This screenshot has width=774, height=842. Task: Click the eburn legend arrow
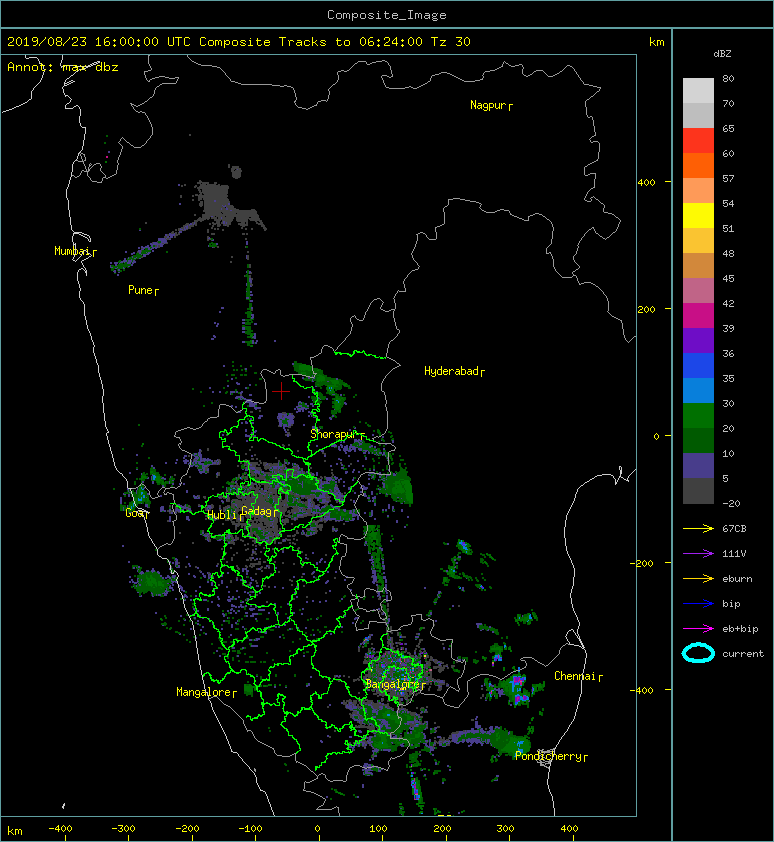[x=698, y=579]
